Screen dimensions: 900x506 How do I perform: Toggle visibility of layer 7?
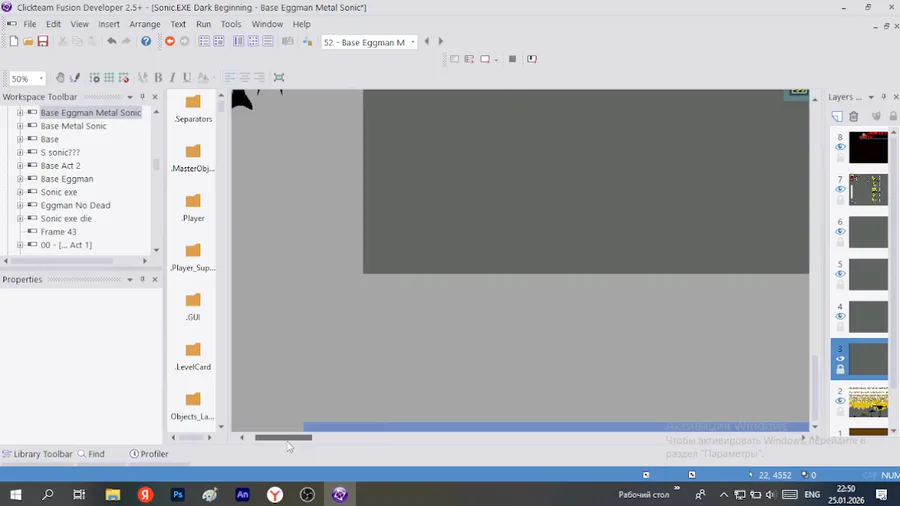840,189
